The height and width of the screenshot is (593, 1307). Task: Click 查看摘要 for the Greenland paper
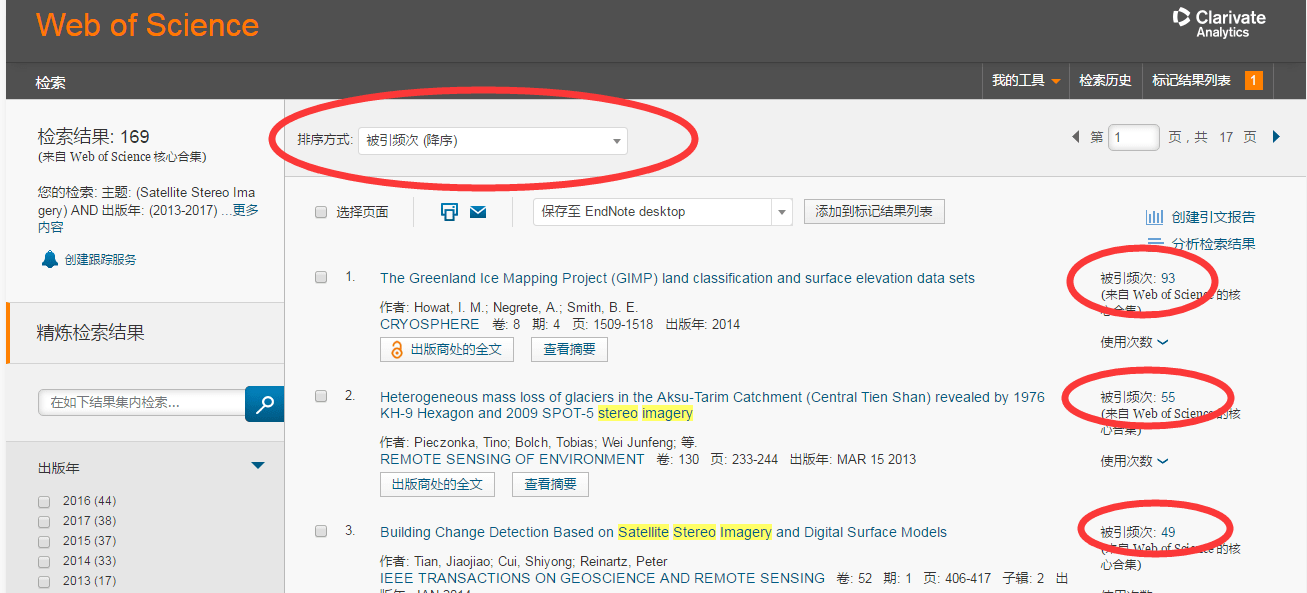(569, 350)
